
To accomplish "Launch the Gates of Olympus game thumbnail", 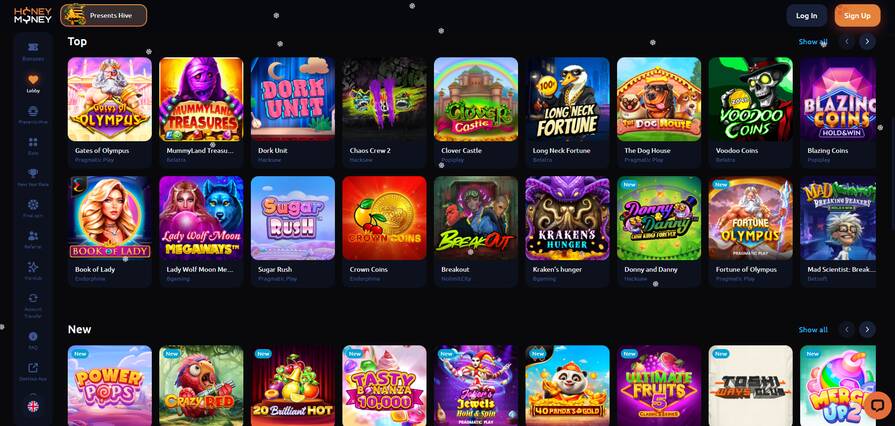I will point(110,99).
